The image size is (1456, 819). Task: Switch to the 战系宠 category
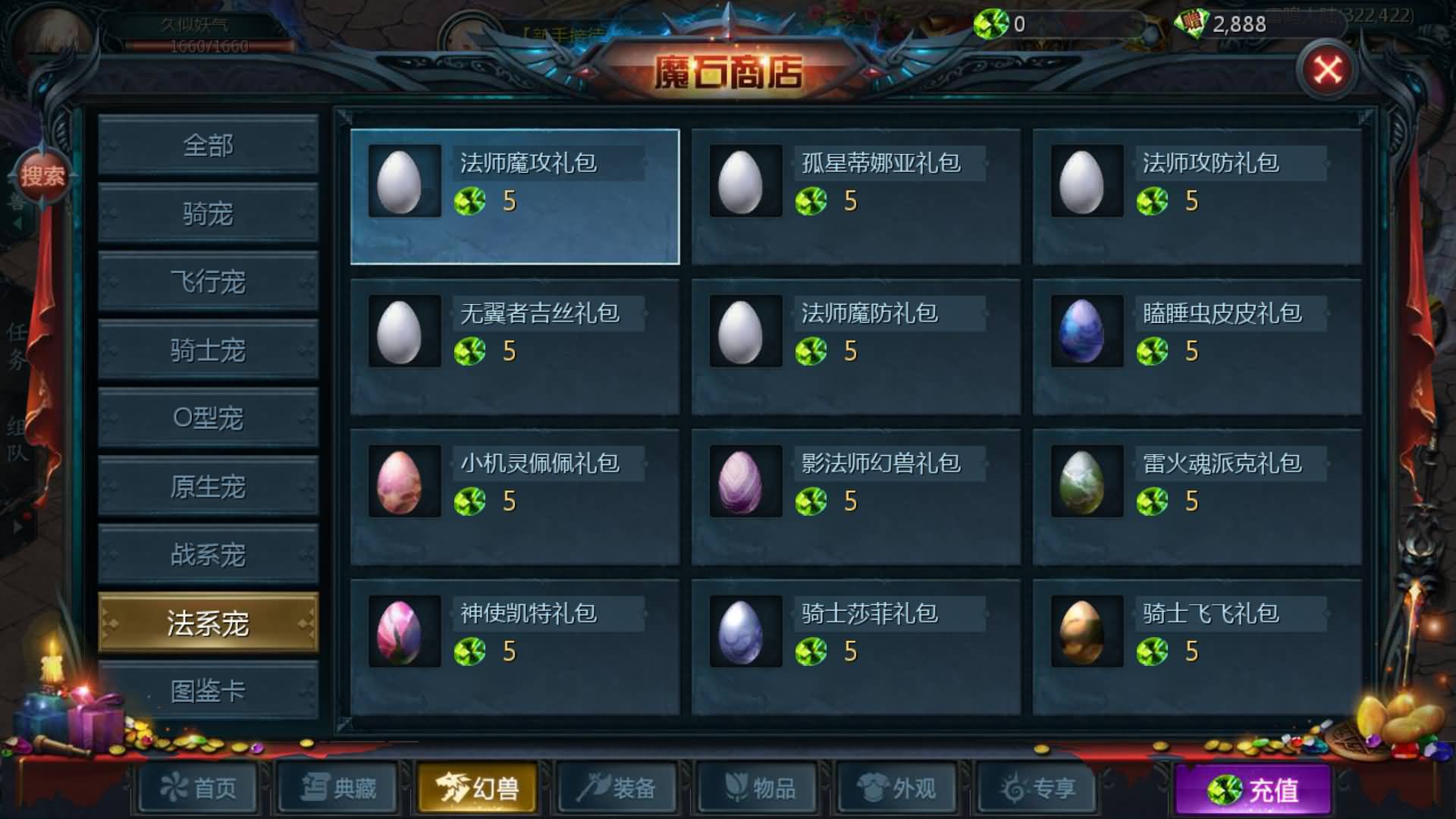[x=208, y=554]
